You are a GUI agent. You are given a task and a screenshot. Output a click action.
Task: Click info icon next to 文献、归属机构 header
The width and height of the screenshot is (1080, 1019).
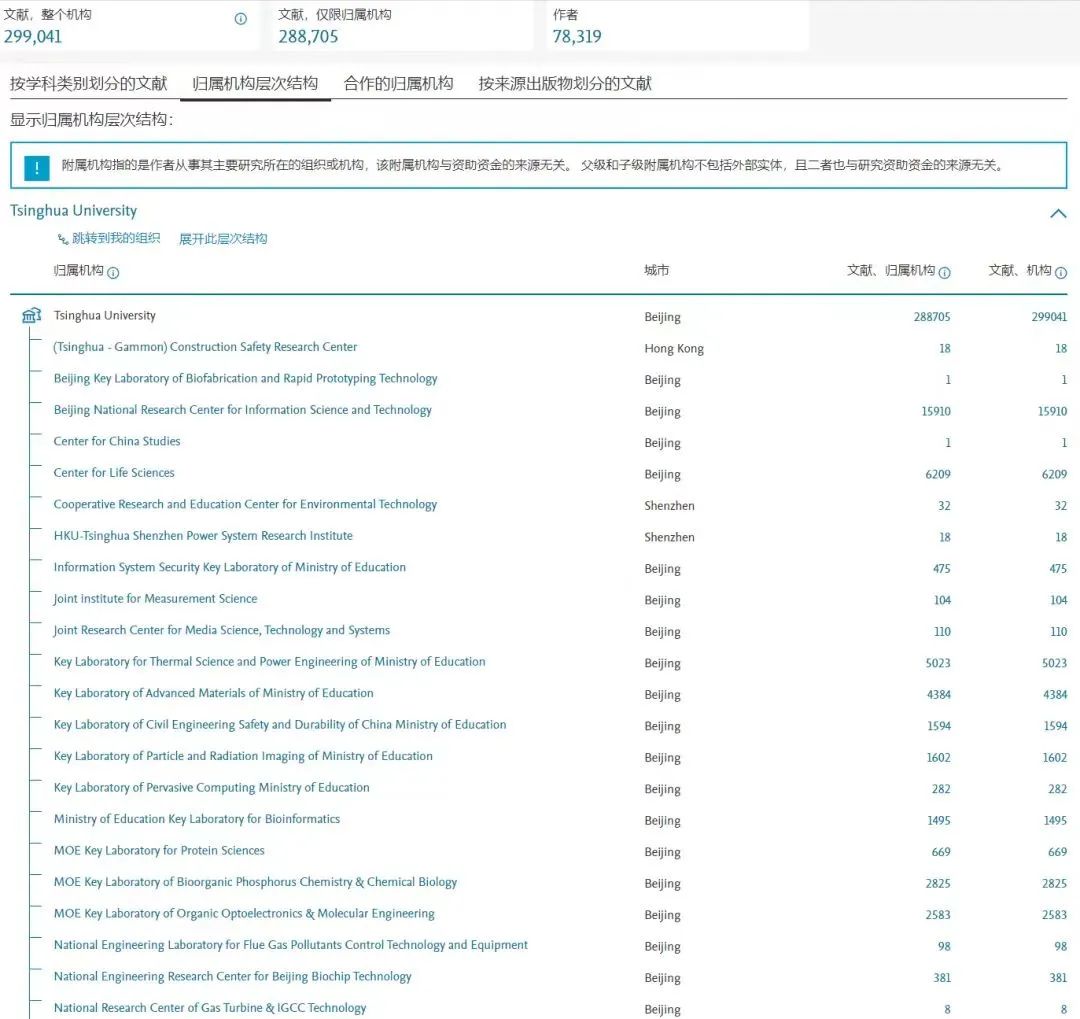944,272
